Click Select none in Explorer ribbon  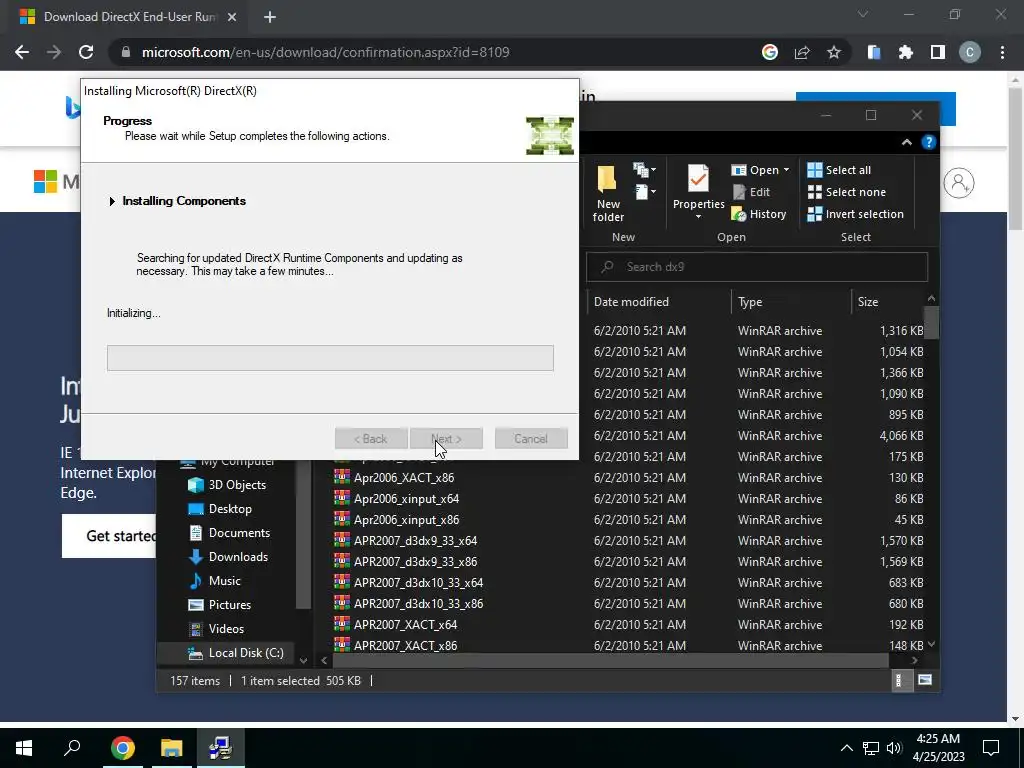[847, 192]
